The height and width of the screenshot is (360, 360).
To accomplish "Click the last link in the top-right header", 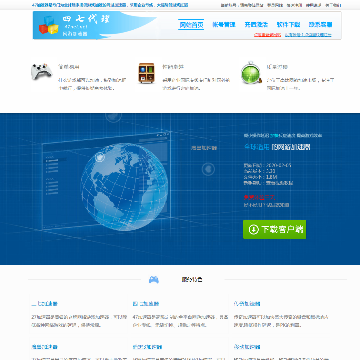I will 333,5.
